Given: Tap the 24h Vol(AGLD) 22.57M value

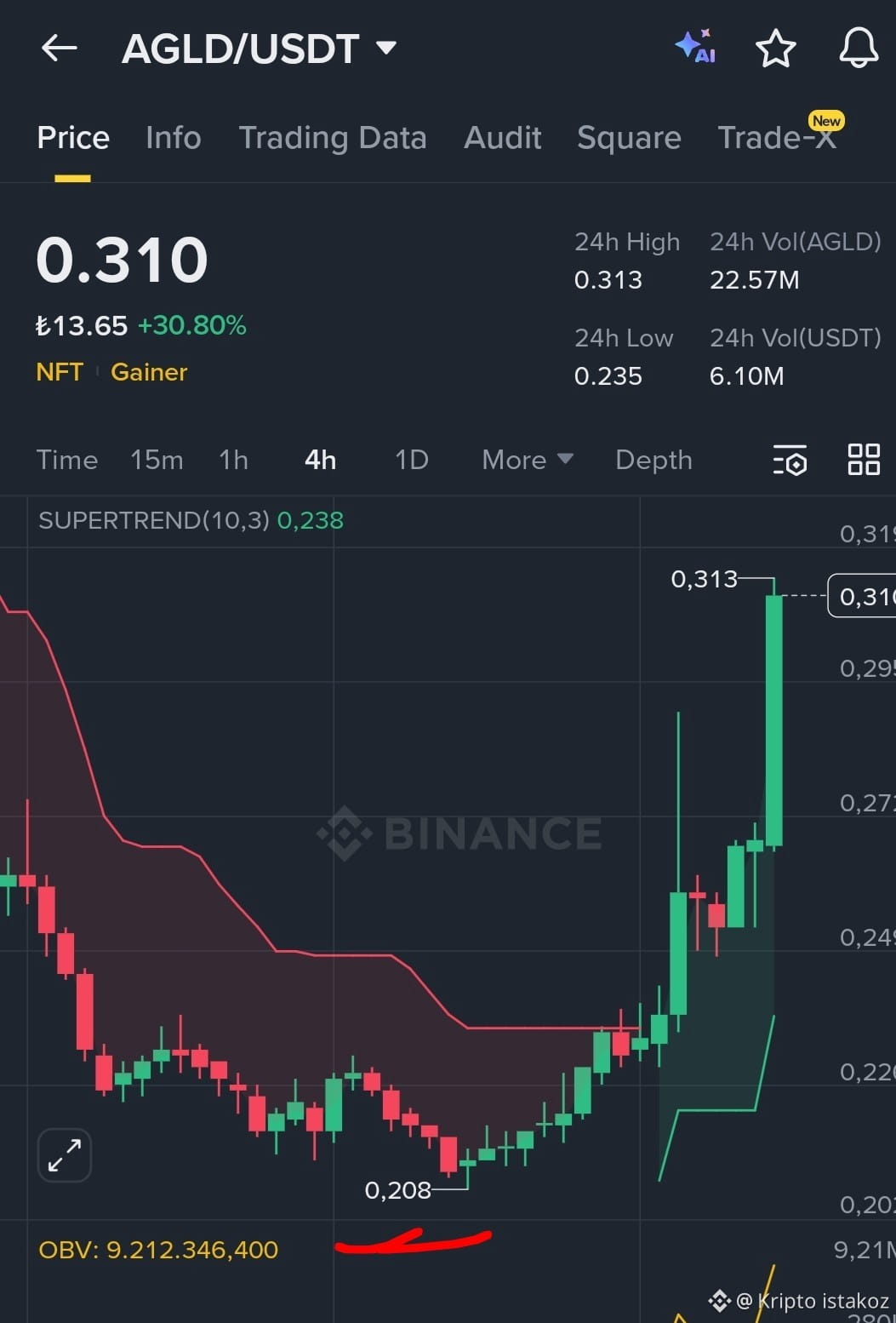Looking at the screenshot, I should pos(755,280).
